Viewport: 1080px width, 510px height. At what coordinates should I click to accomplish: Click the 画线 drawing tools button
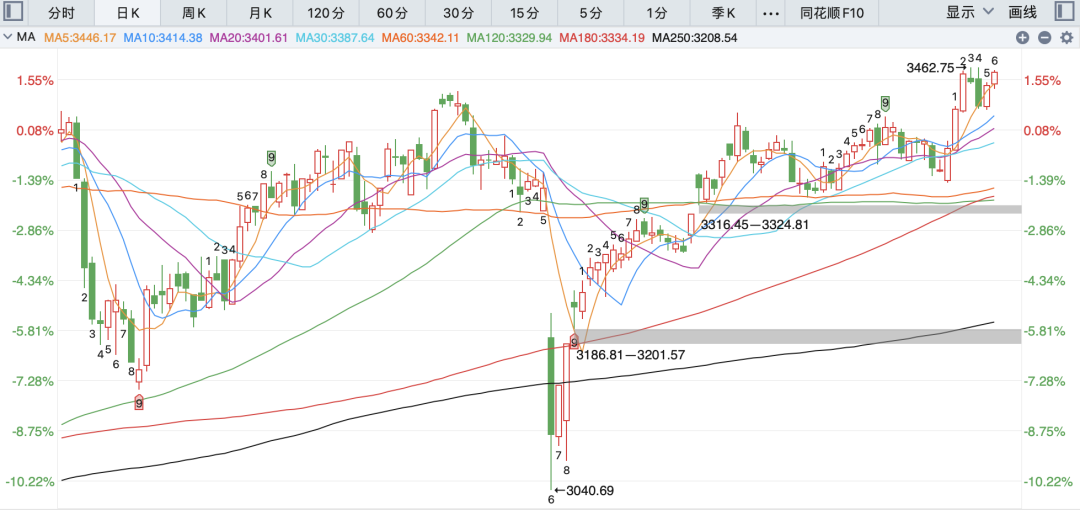click(1023, 13)
